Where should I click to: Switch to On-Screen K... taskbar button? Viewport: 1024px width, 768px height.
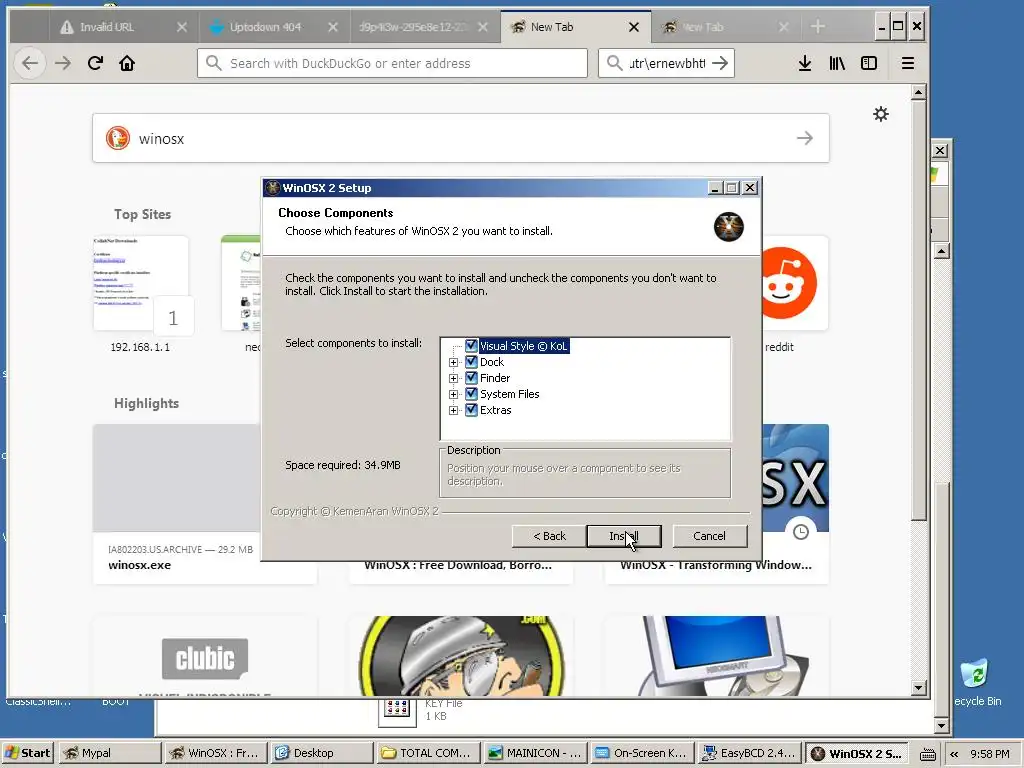641,753
